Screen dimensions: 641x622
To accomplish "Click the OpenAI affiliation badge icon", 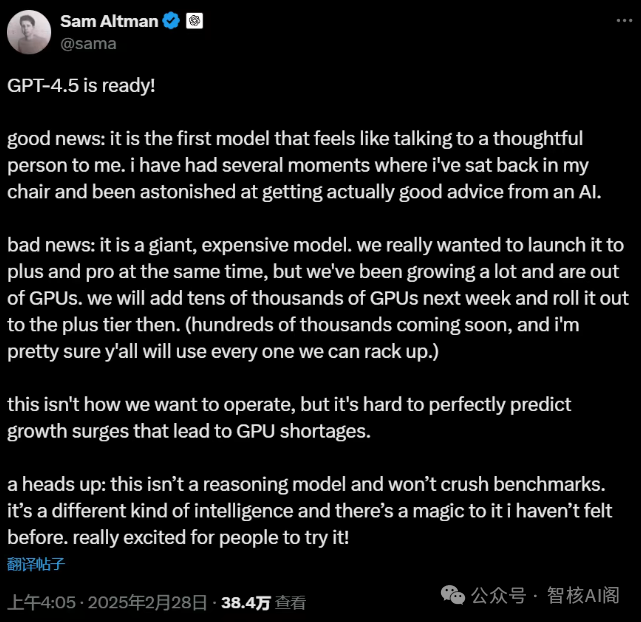I will (196, 22).
